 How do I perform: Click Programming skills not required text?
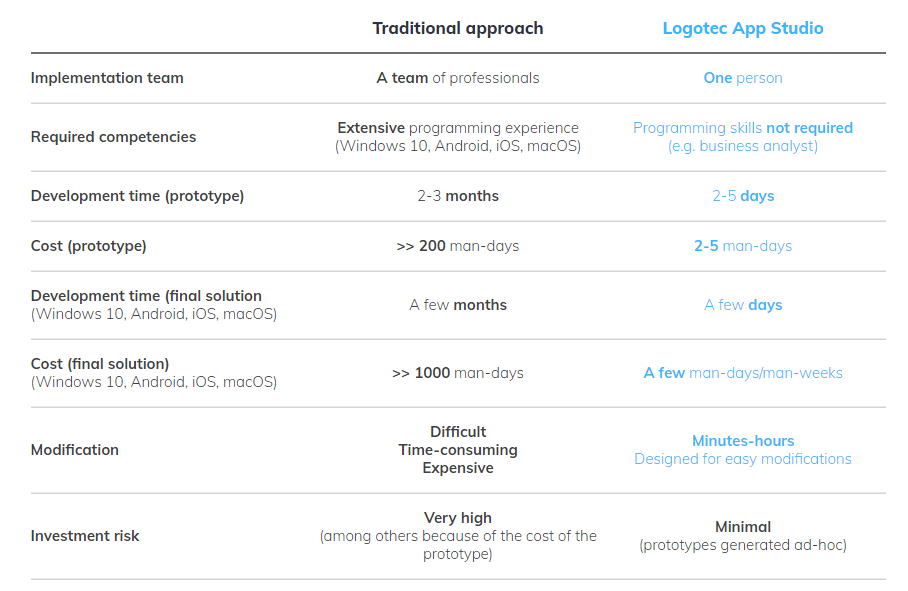coord(742,127)
